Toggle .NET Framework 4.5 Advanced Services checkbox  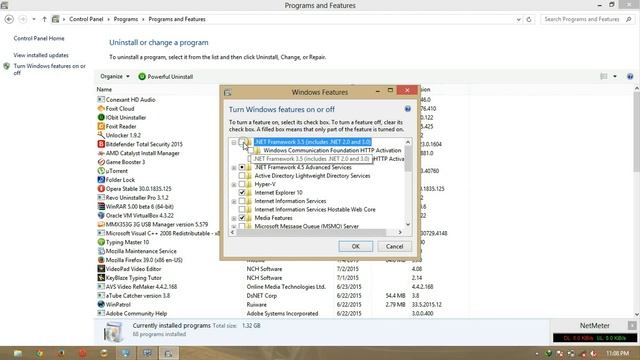[242, 167]
